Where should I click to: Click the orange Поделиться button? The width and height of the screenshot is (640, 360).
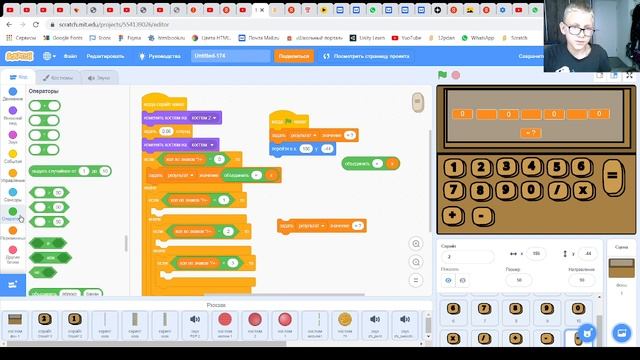tap(294, 56)
